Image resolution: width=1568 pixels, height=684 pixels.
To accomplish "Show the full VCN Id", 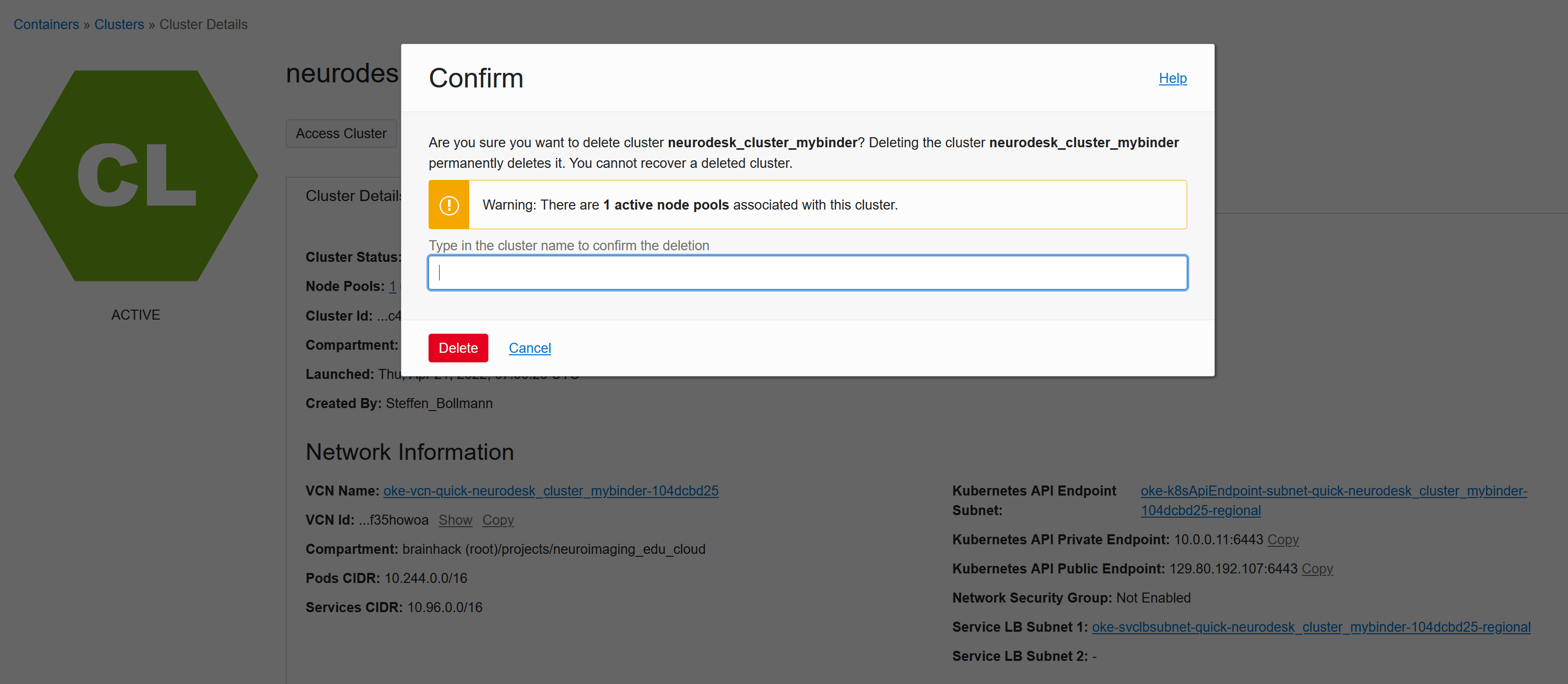I will (x=455, y=520).
